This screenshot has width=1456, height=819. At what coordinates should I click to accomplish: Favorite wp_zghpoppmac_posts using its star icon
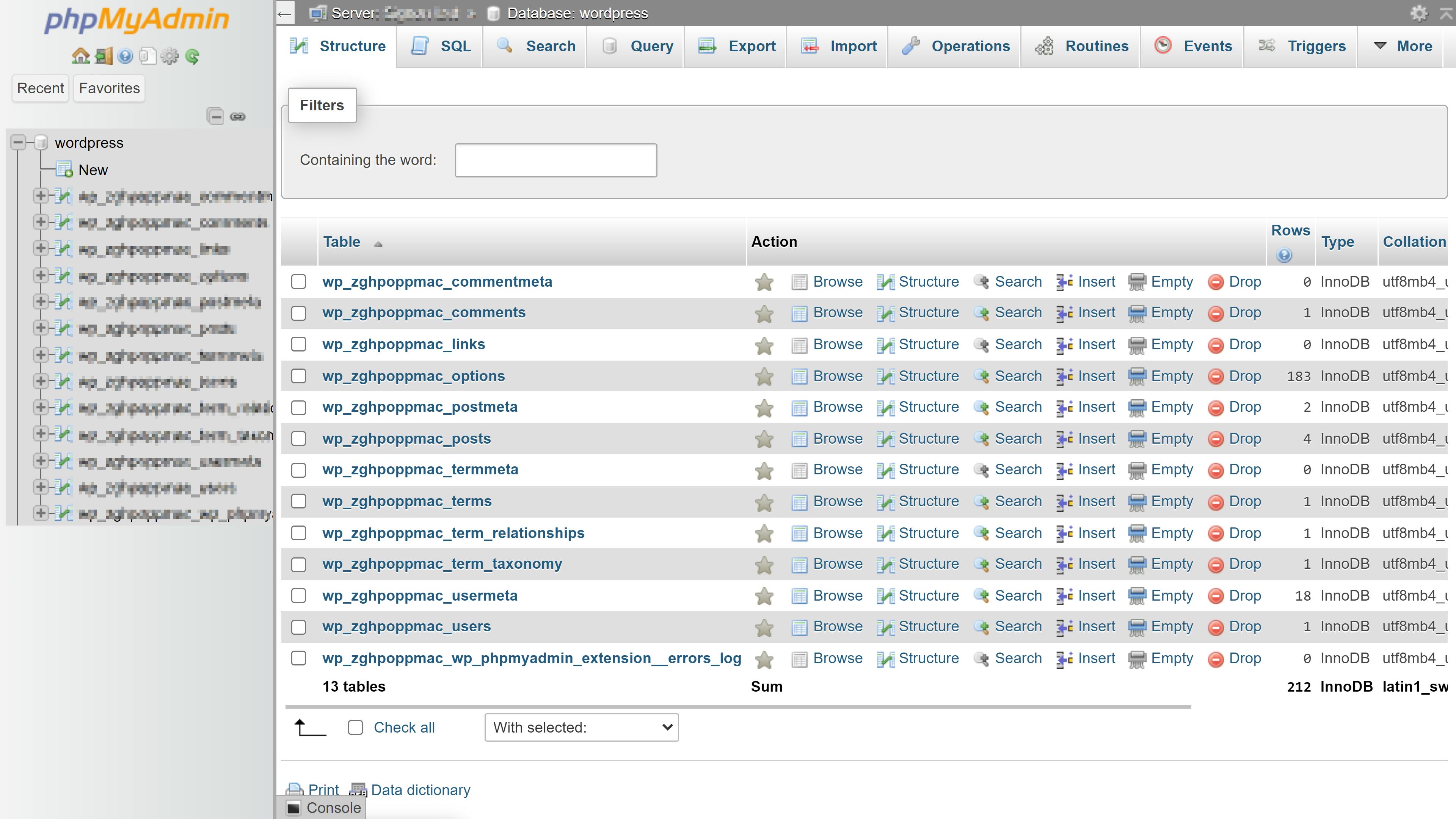pyautogui.click(x=765, y=439)
